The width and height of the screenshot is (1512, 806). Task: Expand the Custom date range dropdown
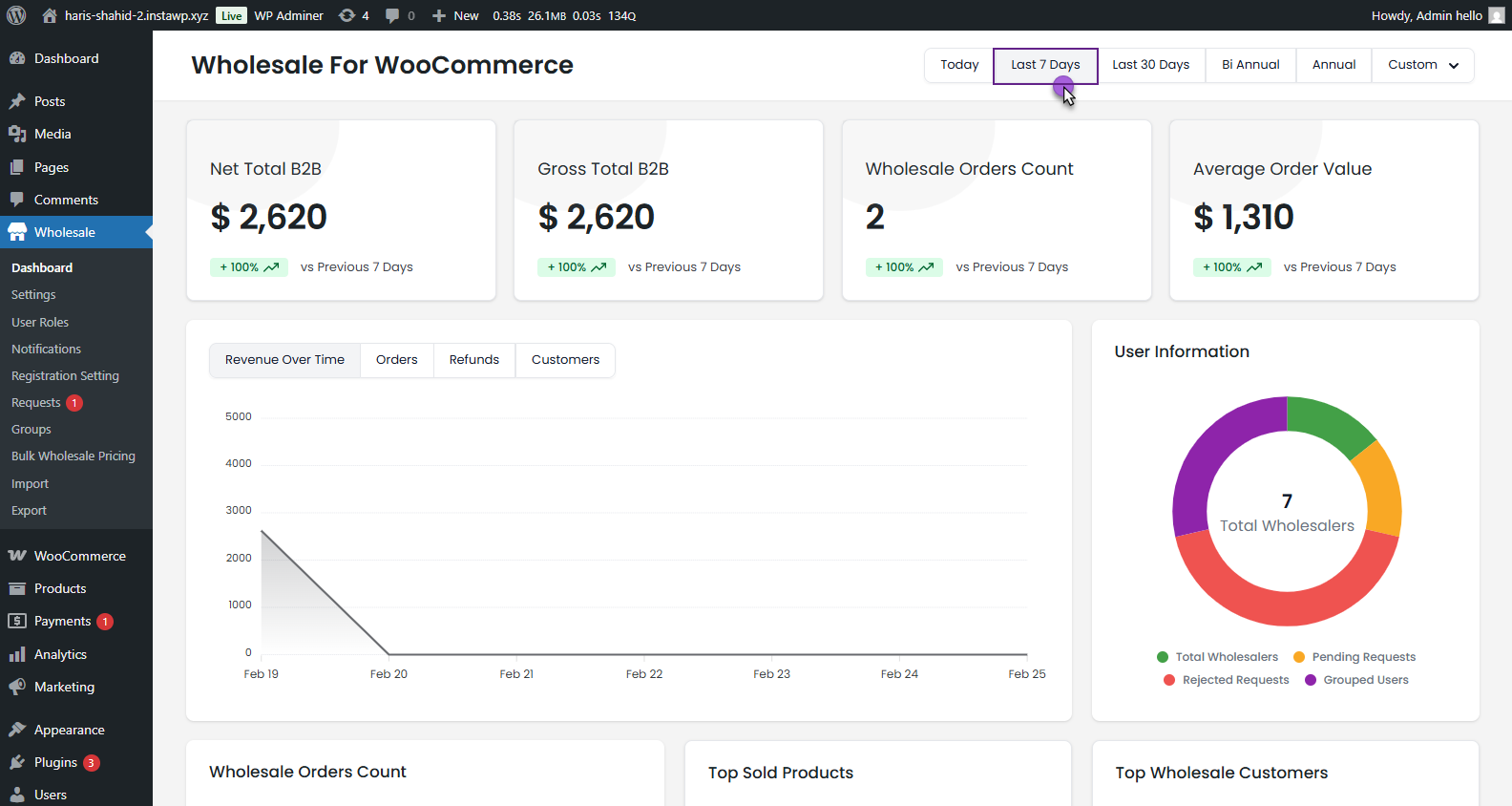click(x=1422, y=65)
